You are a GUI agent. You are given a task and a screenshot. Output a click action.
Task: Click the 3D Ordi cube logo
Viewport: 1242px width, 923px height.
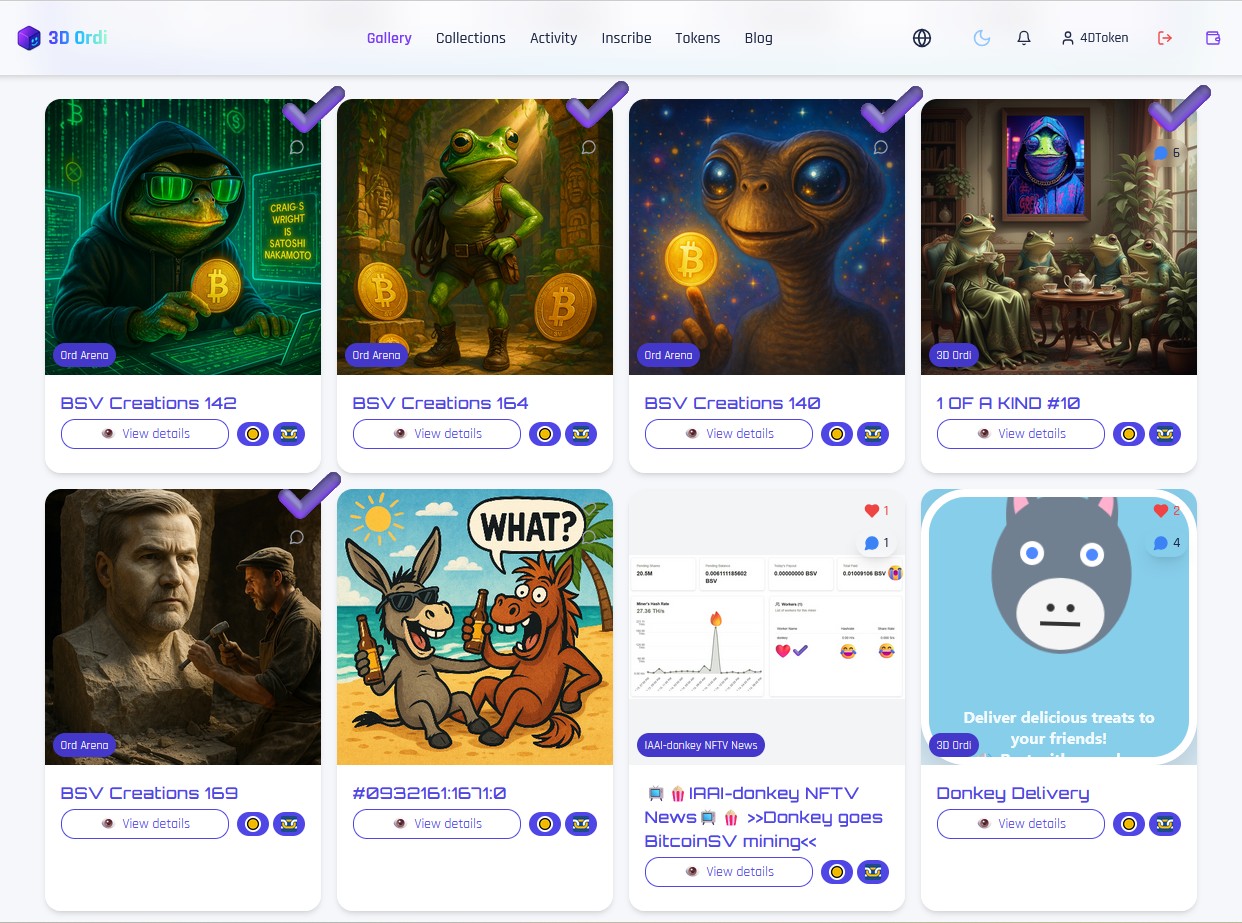click(29, 38)
